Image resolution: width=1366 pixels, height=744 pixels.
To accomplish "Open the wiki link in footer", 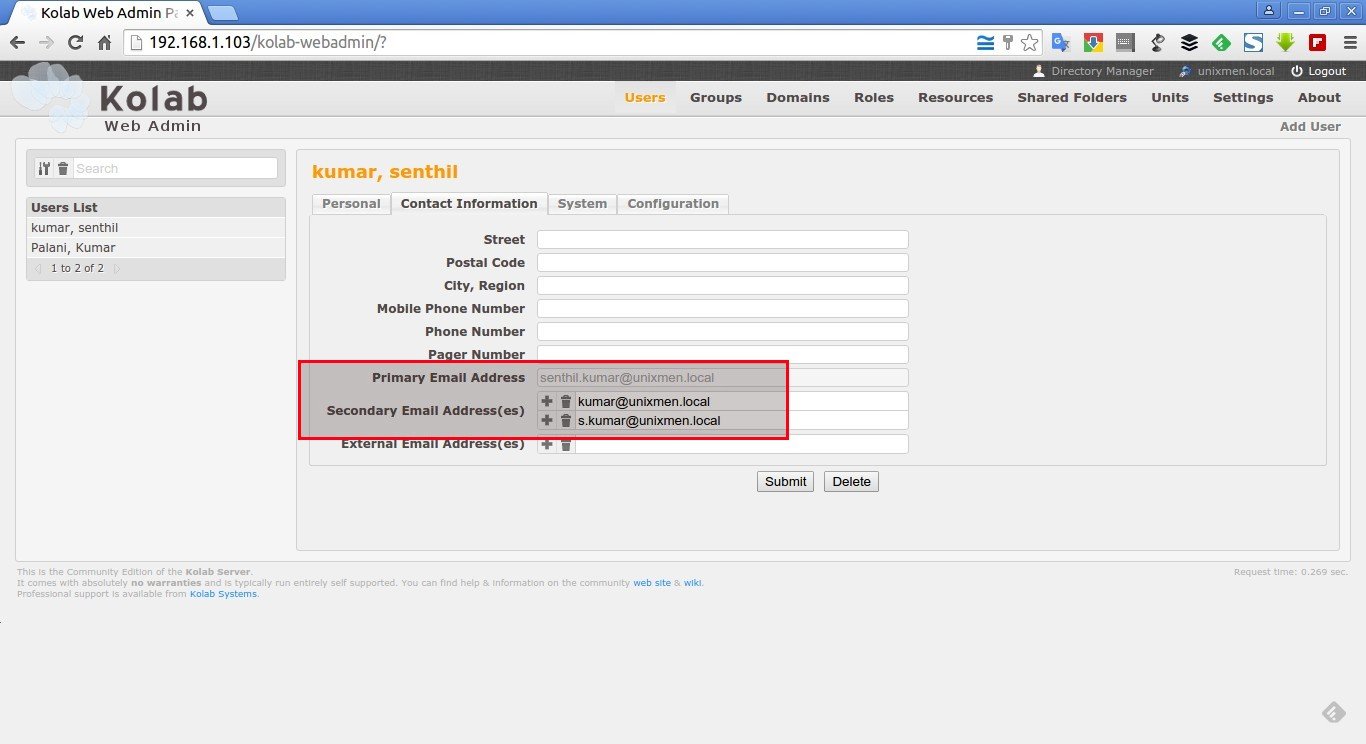I will pos(692,583).
